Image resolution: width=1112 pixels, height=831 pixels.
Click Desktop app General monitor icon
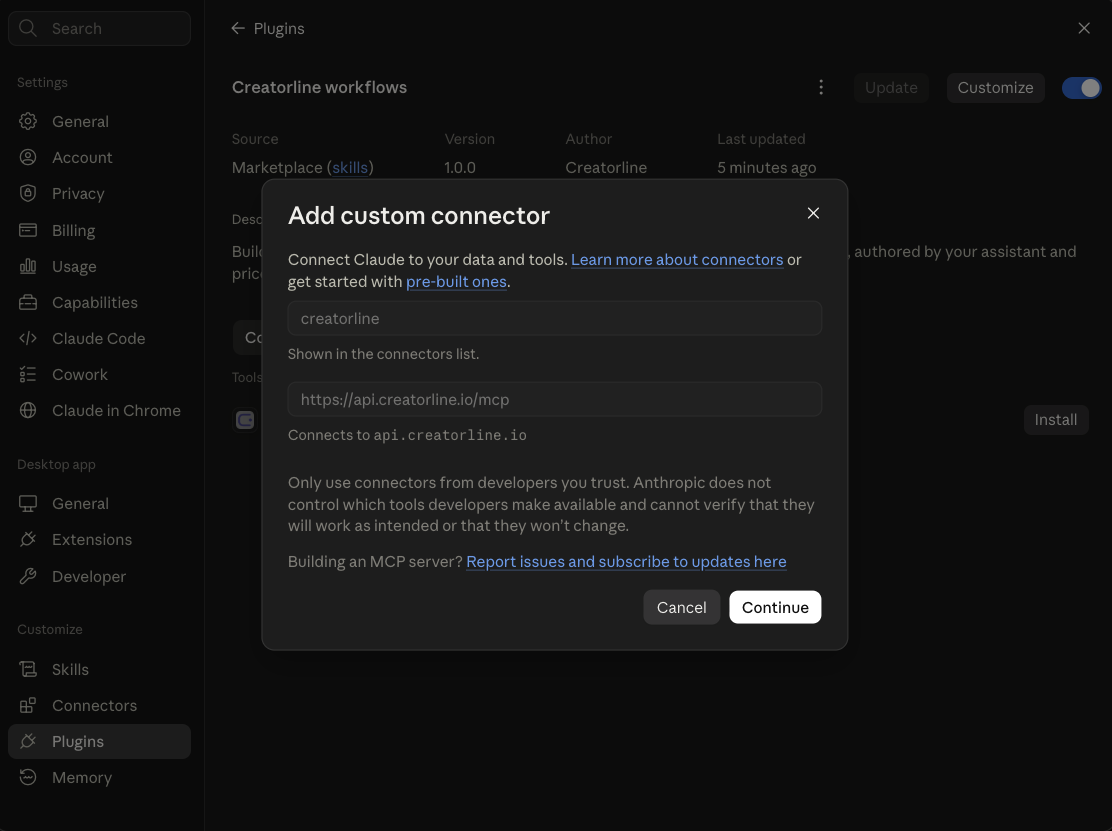(28, 503)
